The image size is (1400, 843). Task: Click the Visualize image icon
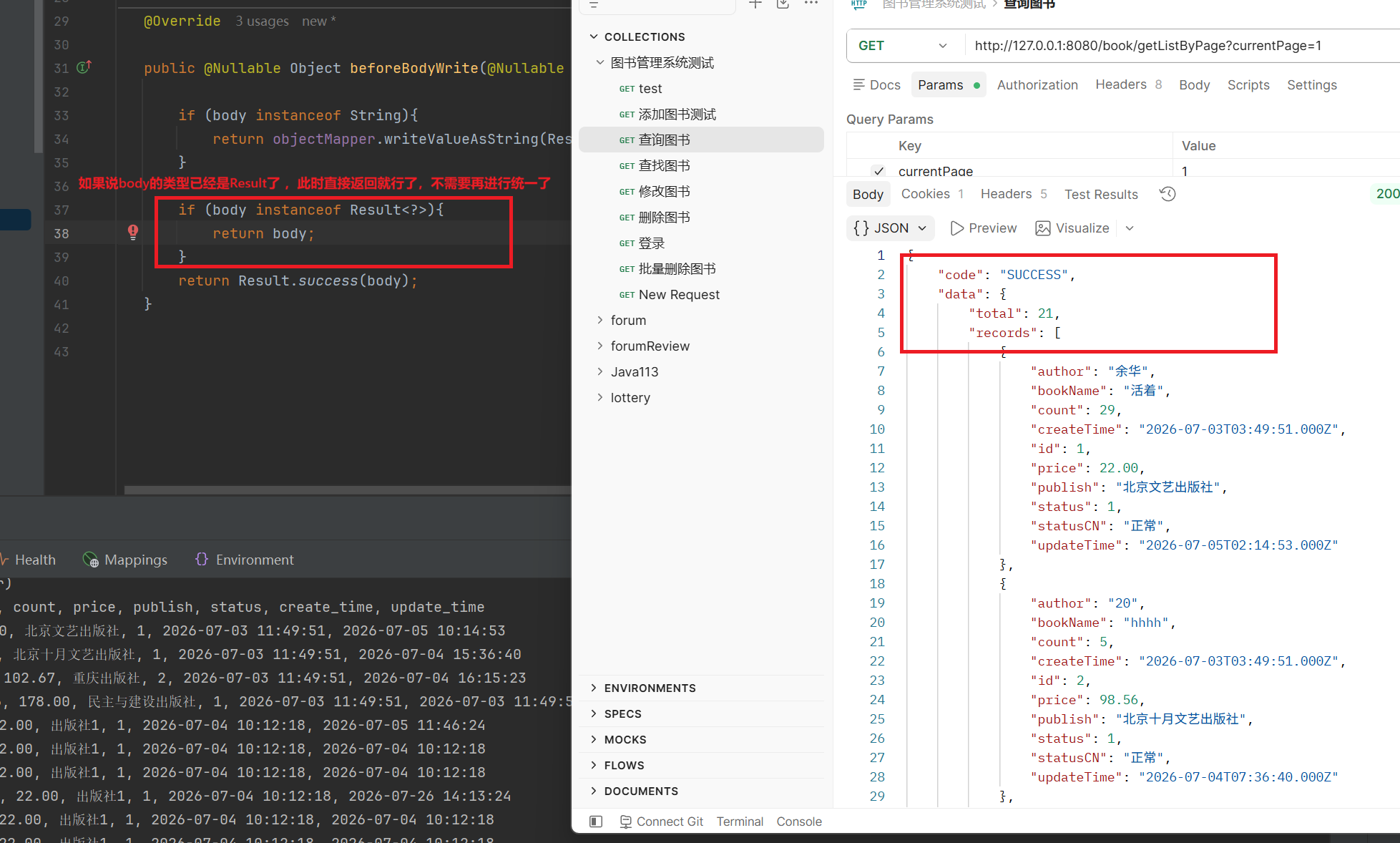[x=1043, y=228]
